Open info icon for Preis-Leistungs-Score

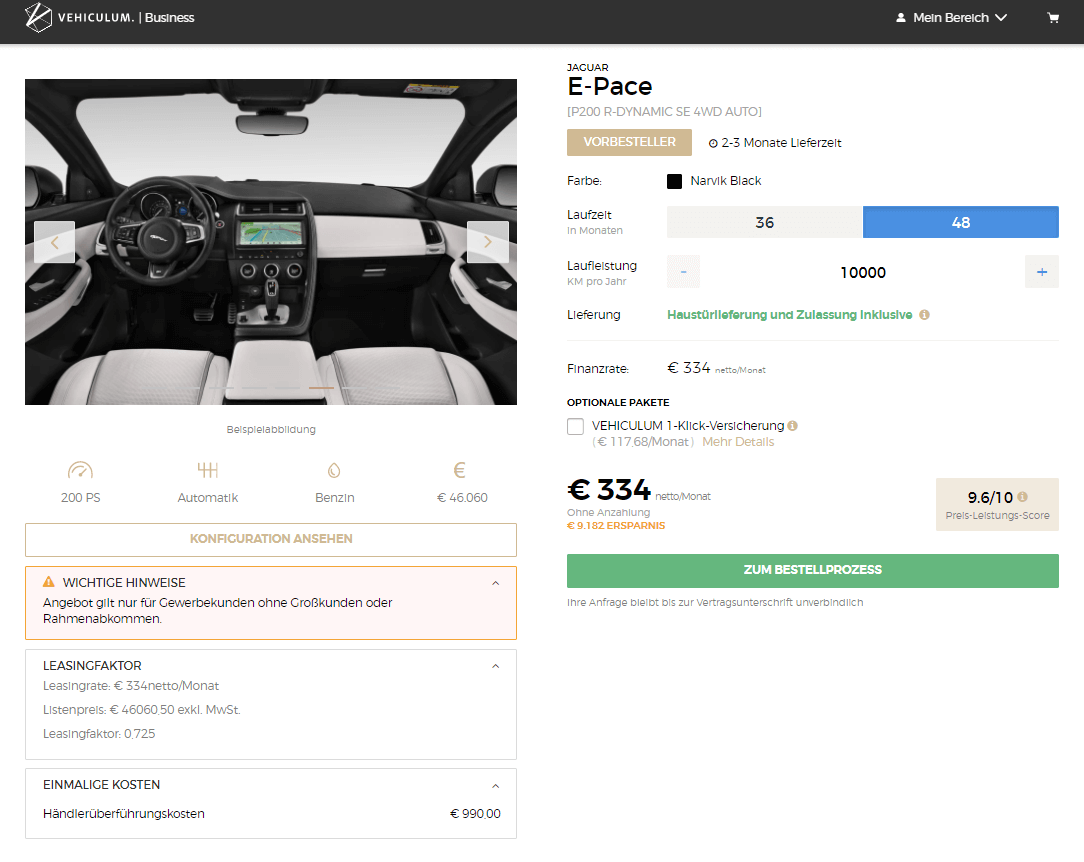point(1022,496)
